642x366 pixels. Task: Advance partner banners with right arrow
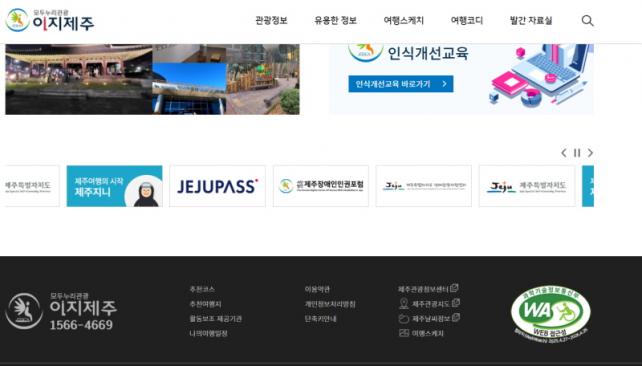590,153
